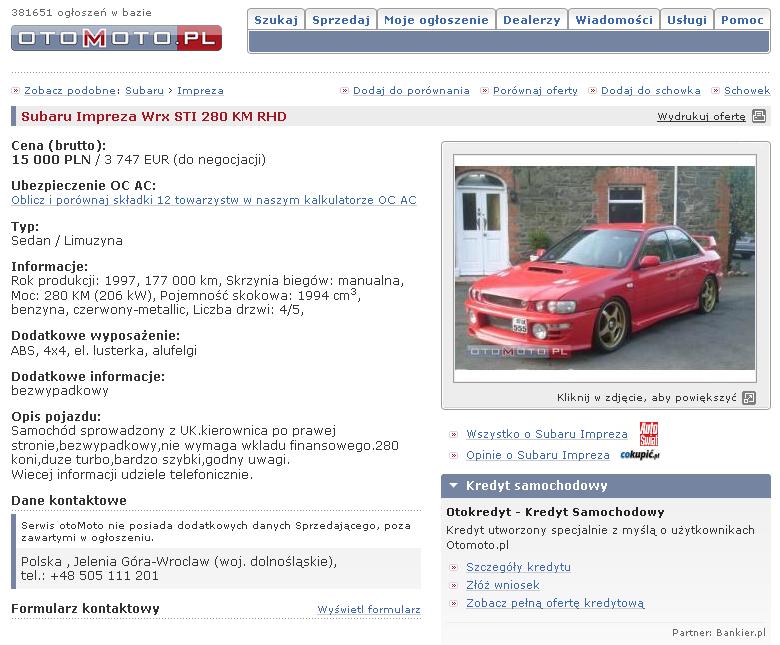780x645 pixels.
Task: Add the offer via Dodaj do schowka
Action: pyautogui.click(x=650, y=91)
